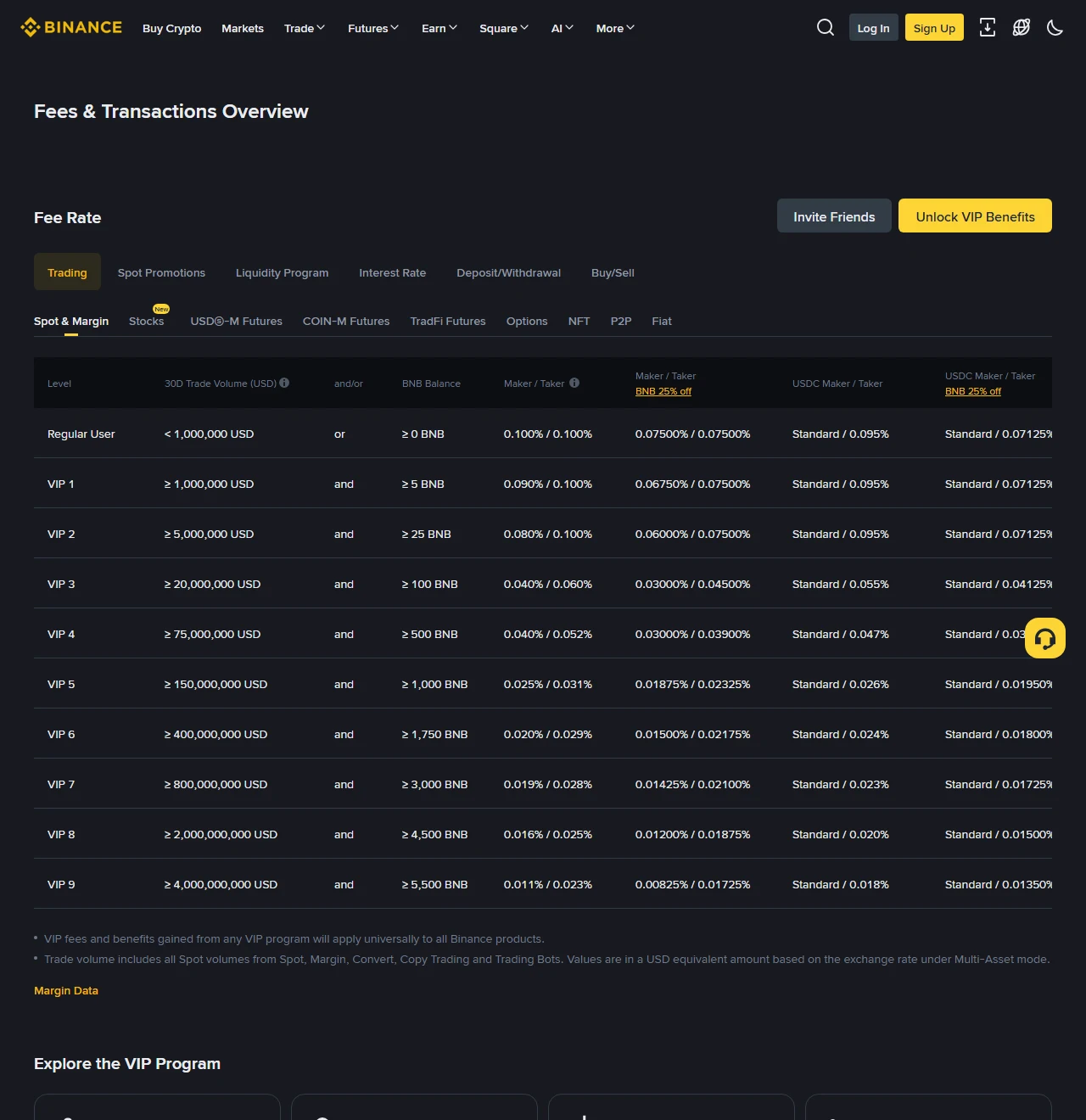Select the COIN-M Futures sub-tab
The width and height of the screenshot is (1086, 1120).
pos(346,321)
